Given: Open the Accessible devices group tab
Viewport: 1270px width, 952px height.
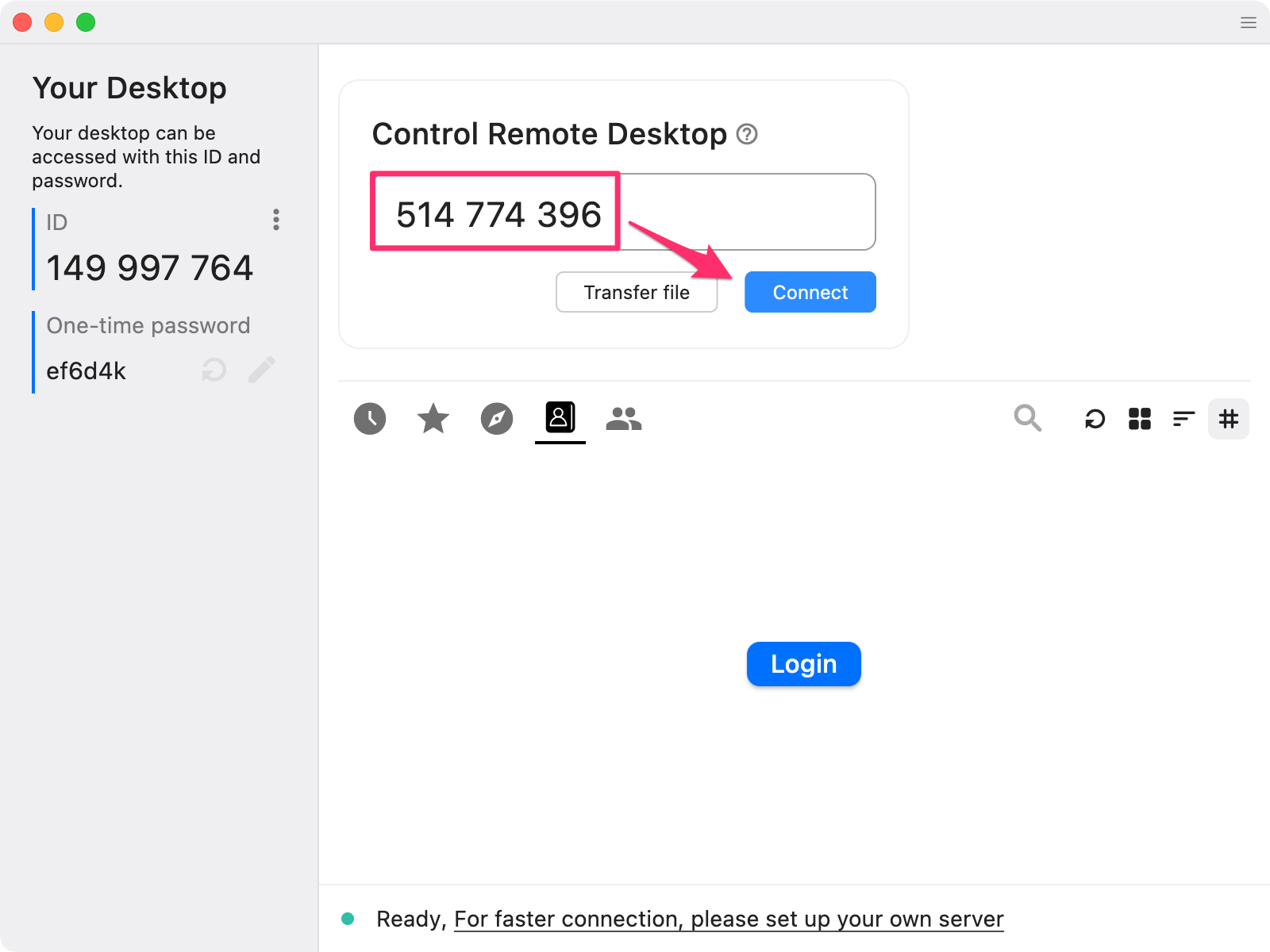Looking at the screenshot, I should coord(624,418).
